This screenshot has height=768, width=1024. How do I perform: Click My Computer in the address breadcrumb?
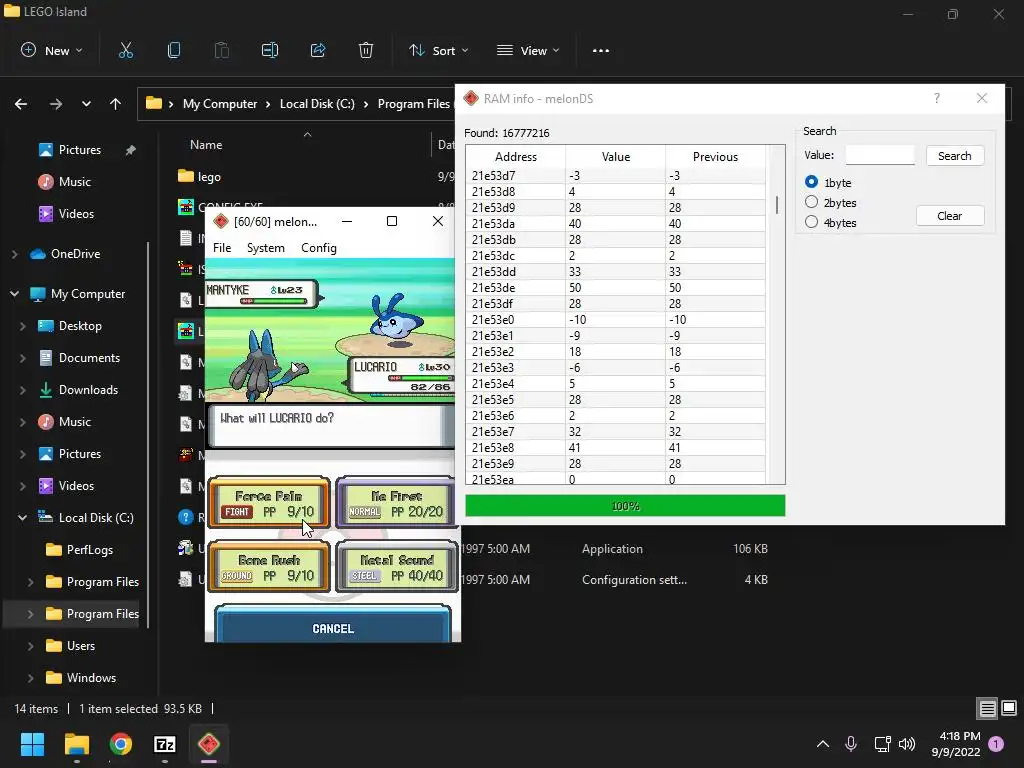click(220, 104)
